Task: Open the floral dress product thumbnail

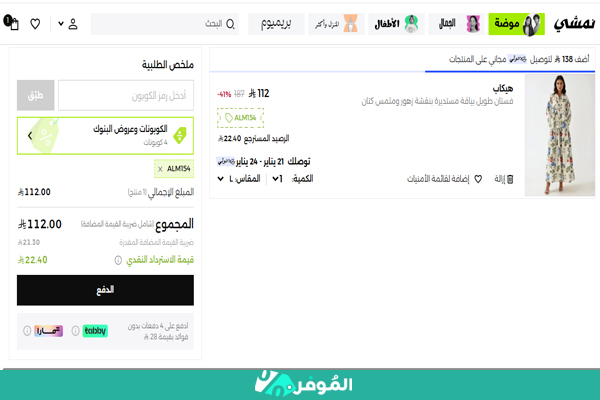Action: point(559,135)
